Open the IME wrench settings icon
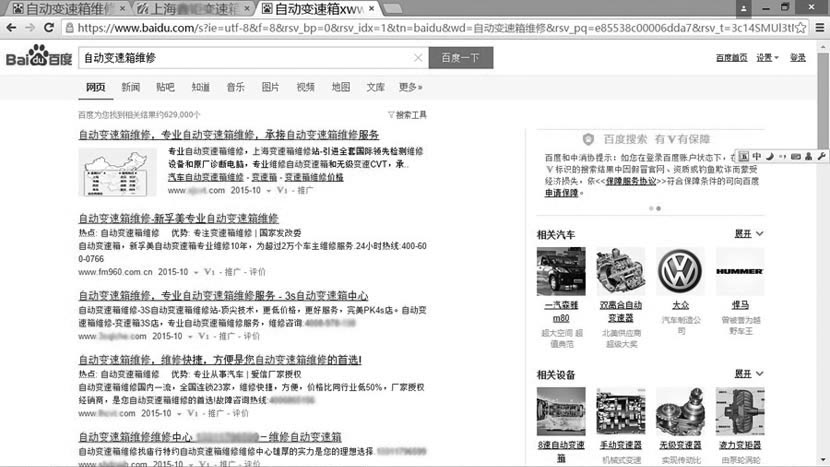830x467 pixels. coord(822,156)
